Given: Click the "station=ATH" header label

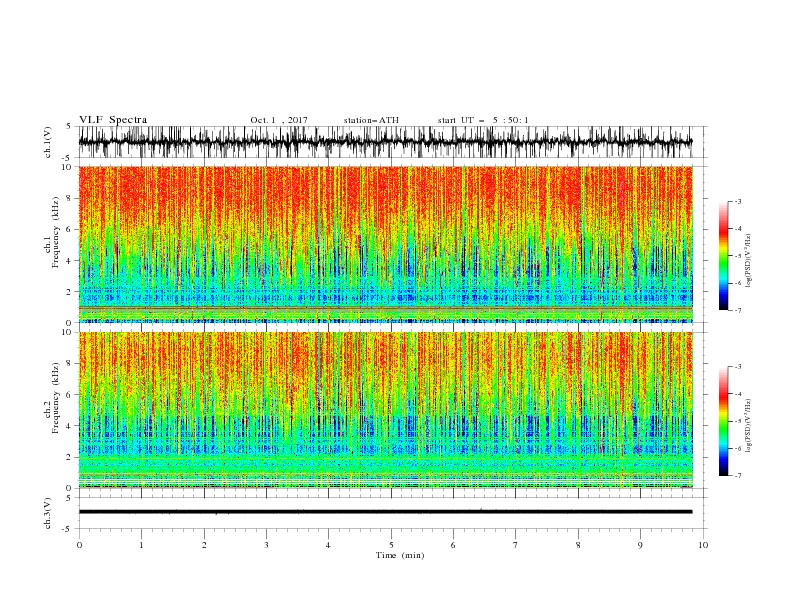Looking at the screenshot, I should 371,120.
